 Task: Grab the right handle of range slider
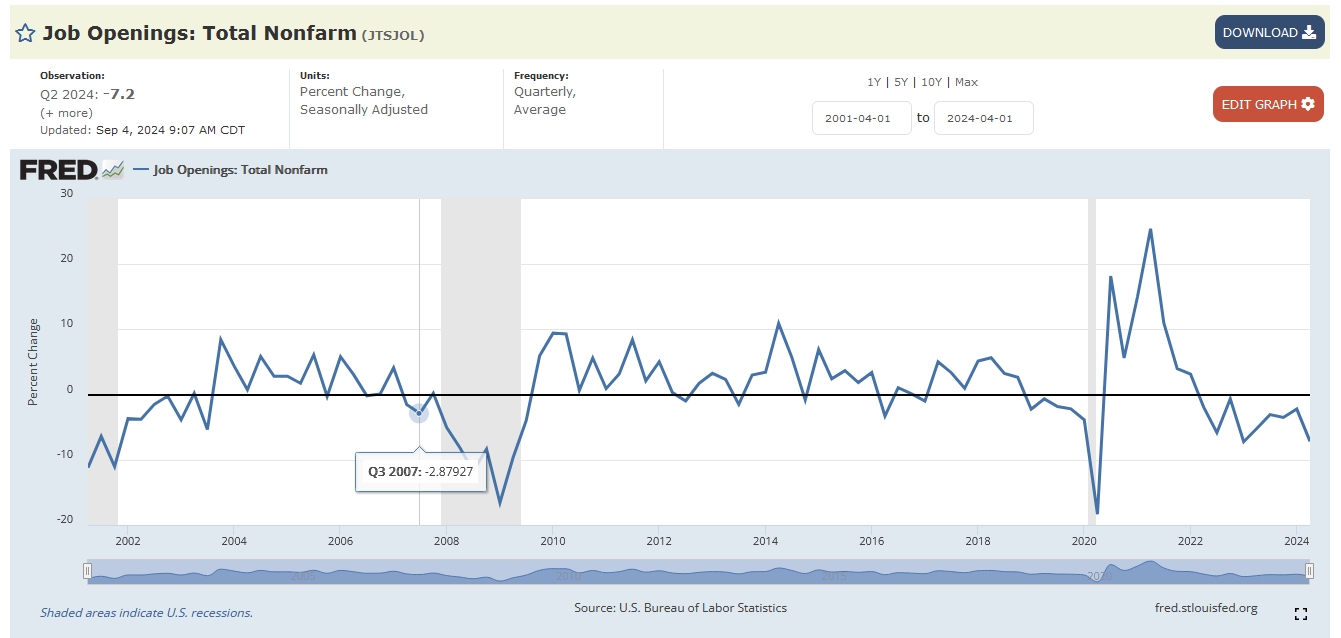pos(1309,571)
